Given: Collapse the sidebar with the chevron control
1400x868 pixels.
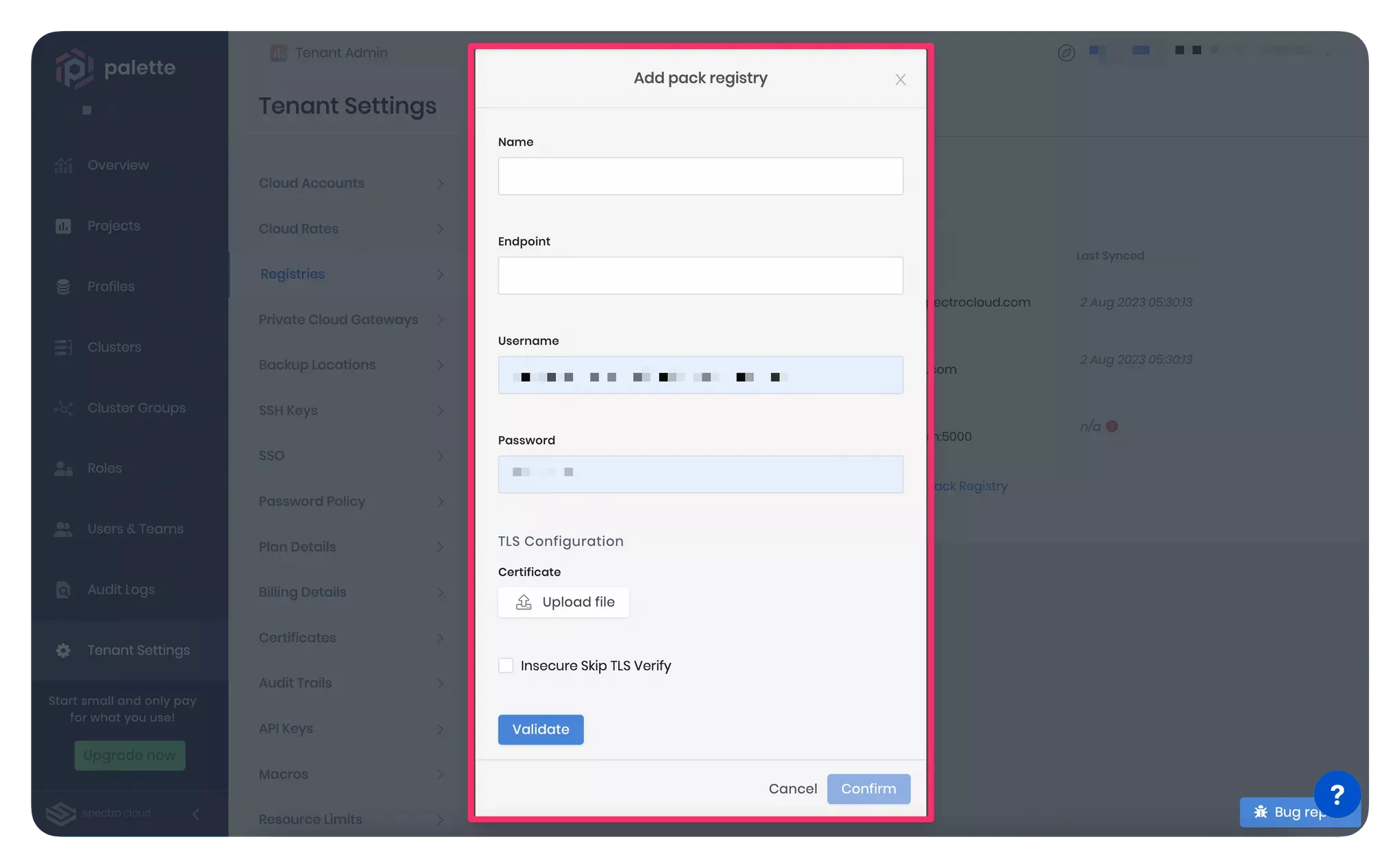Looking at the screenshot, I should (195, 814).
